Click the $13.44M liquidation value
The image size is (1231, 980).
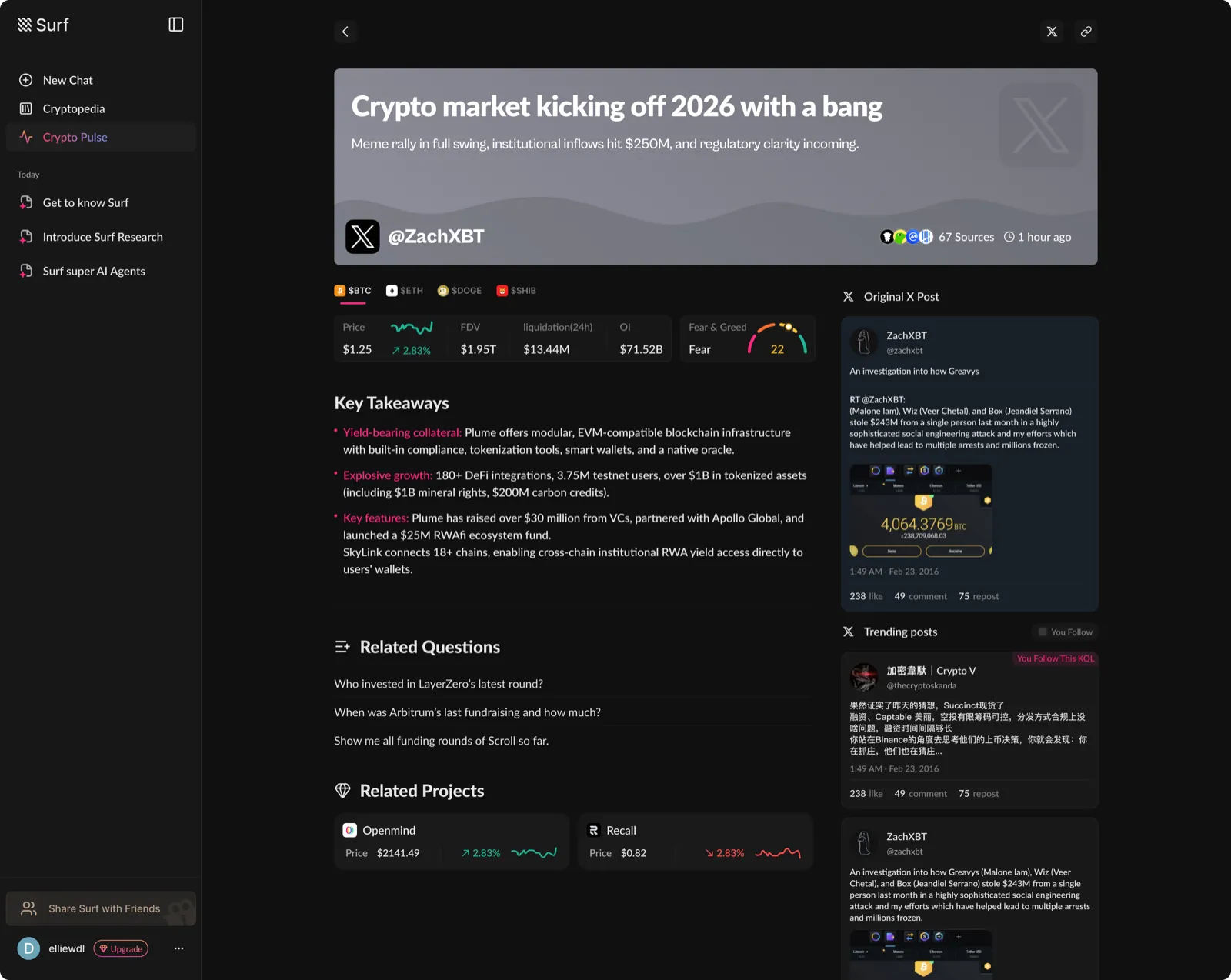(546, 349)
